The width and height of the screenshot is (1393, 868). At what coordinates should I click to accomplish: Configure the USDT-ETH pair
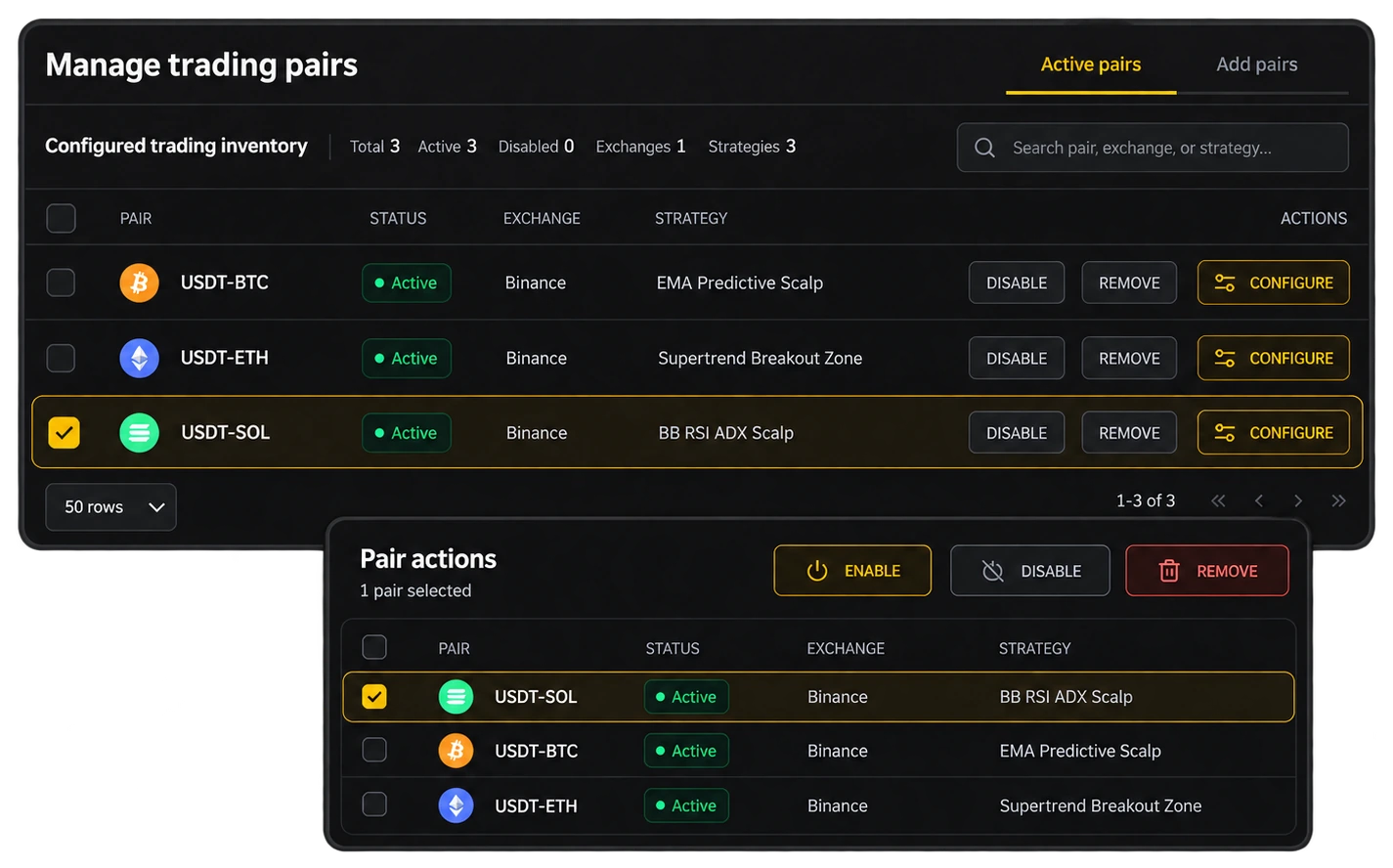pyautogui.click(x=1274, y=358)
